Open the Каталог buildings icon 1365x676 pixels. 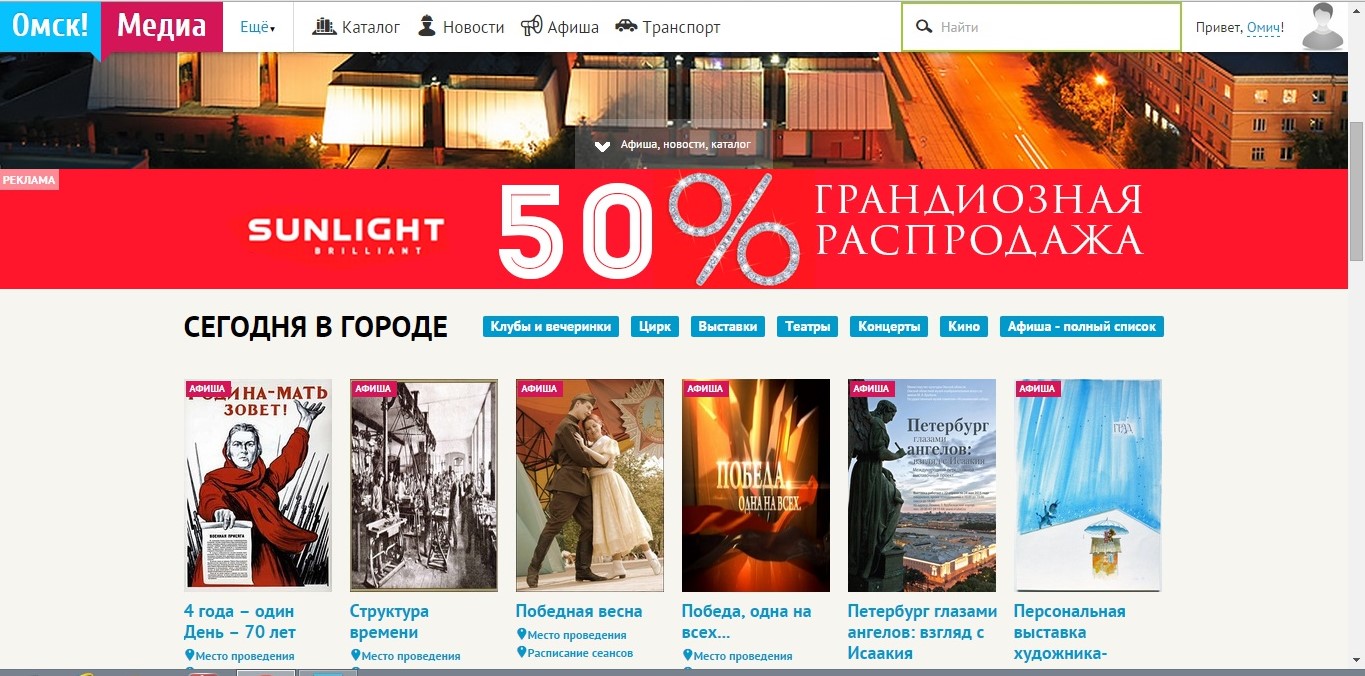coord(325,27)
